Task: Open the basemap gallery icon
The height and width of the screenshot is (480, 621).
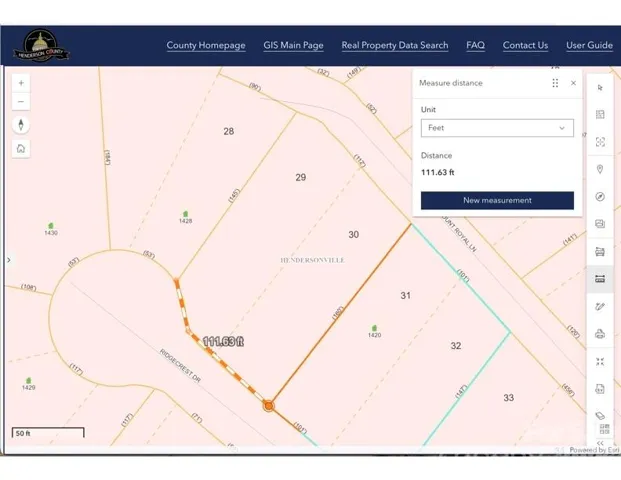Action: (x=600, y=224)
